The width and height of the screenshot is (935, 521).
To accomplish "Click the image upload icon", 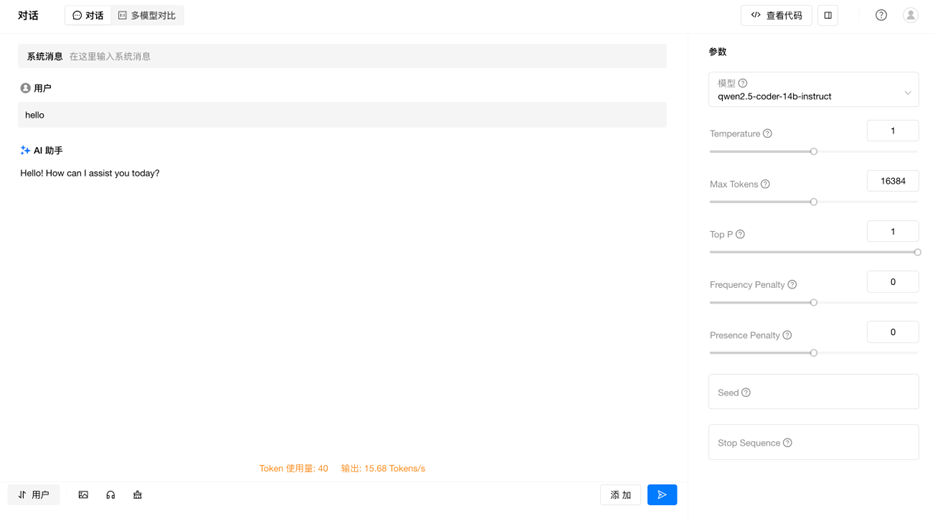I will click(x=83, y=495).
